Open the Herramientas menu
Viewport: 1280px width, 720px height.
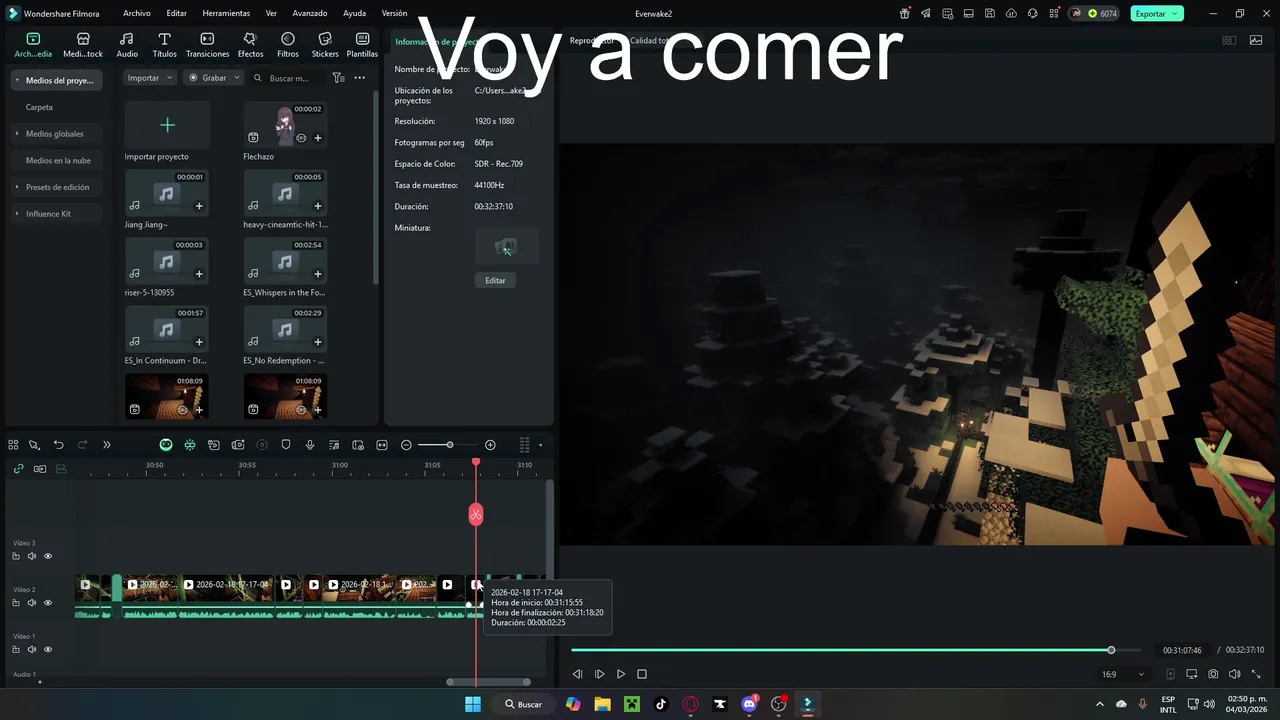(226, 14)
